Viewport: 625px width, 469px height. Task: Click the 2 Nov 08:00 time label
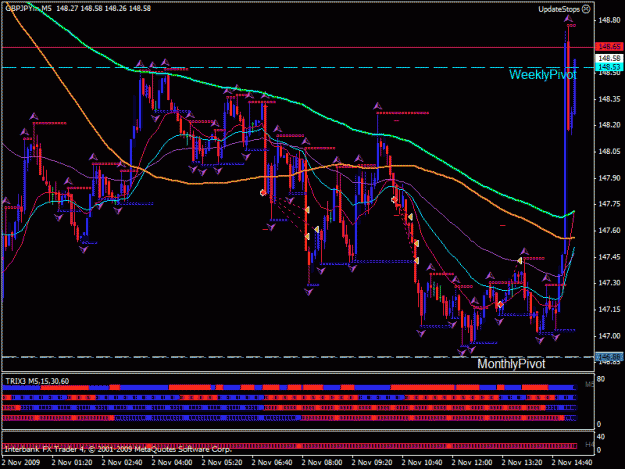point(322,463)
